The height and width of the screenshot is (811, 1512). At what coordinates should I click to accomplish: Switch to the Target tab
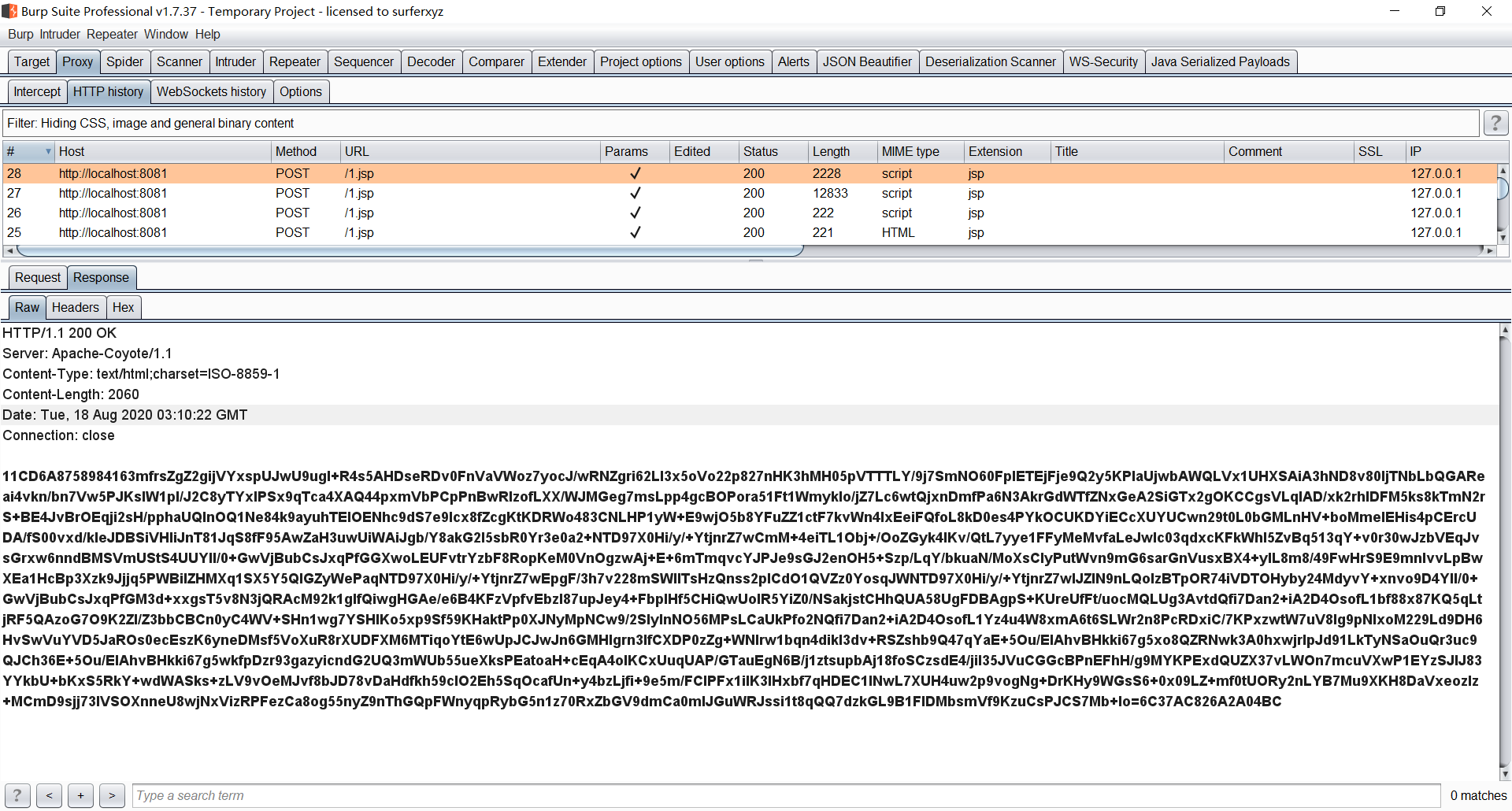click(x=31, y=61)
